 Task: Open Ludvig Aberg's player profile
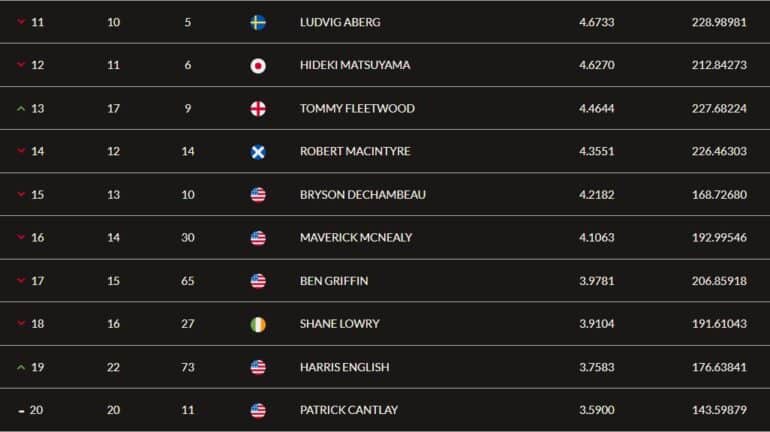pos(340,22)
